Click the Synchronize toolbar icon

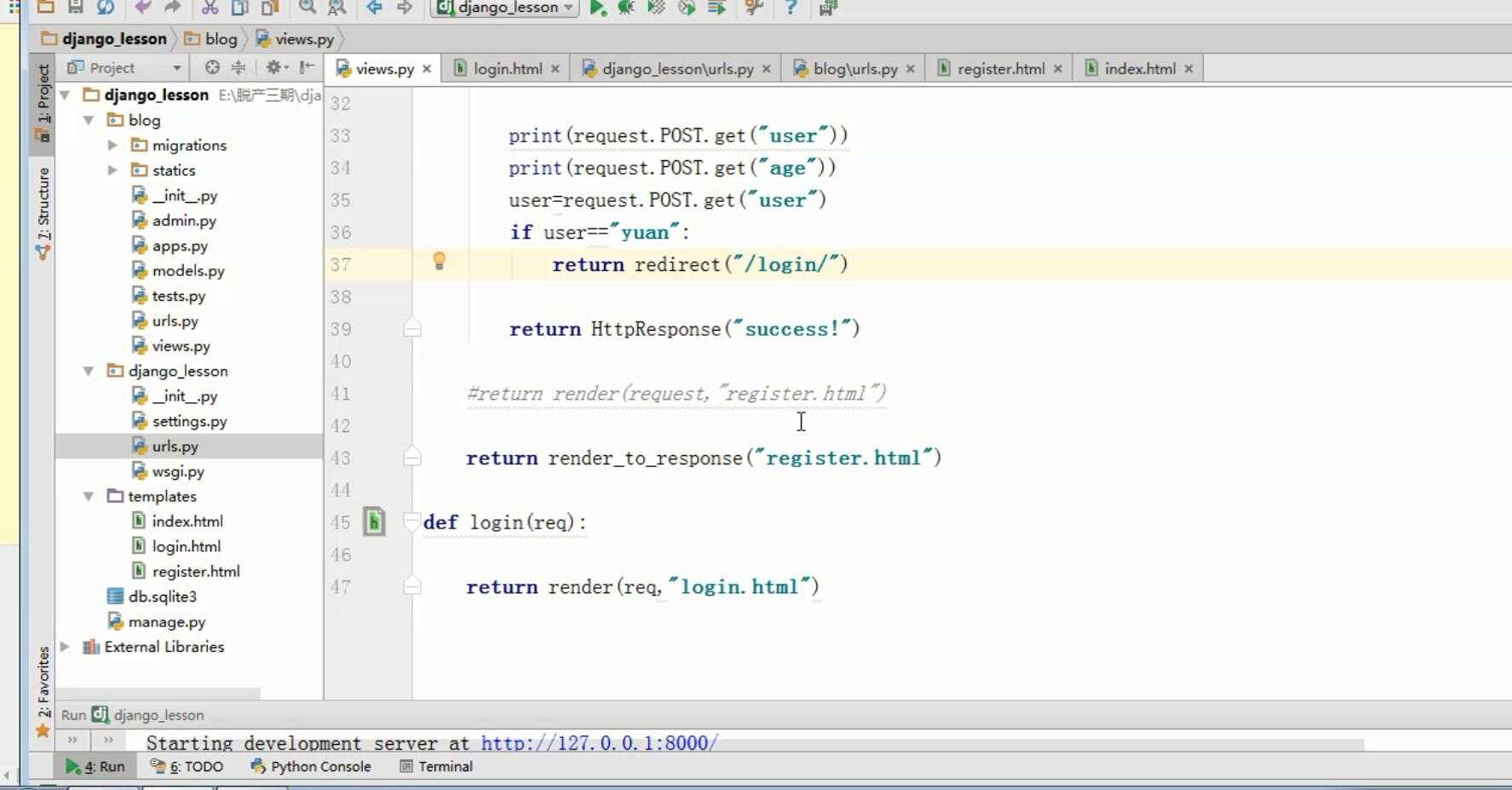click(x=106, y=8)
